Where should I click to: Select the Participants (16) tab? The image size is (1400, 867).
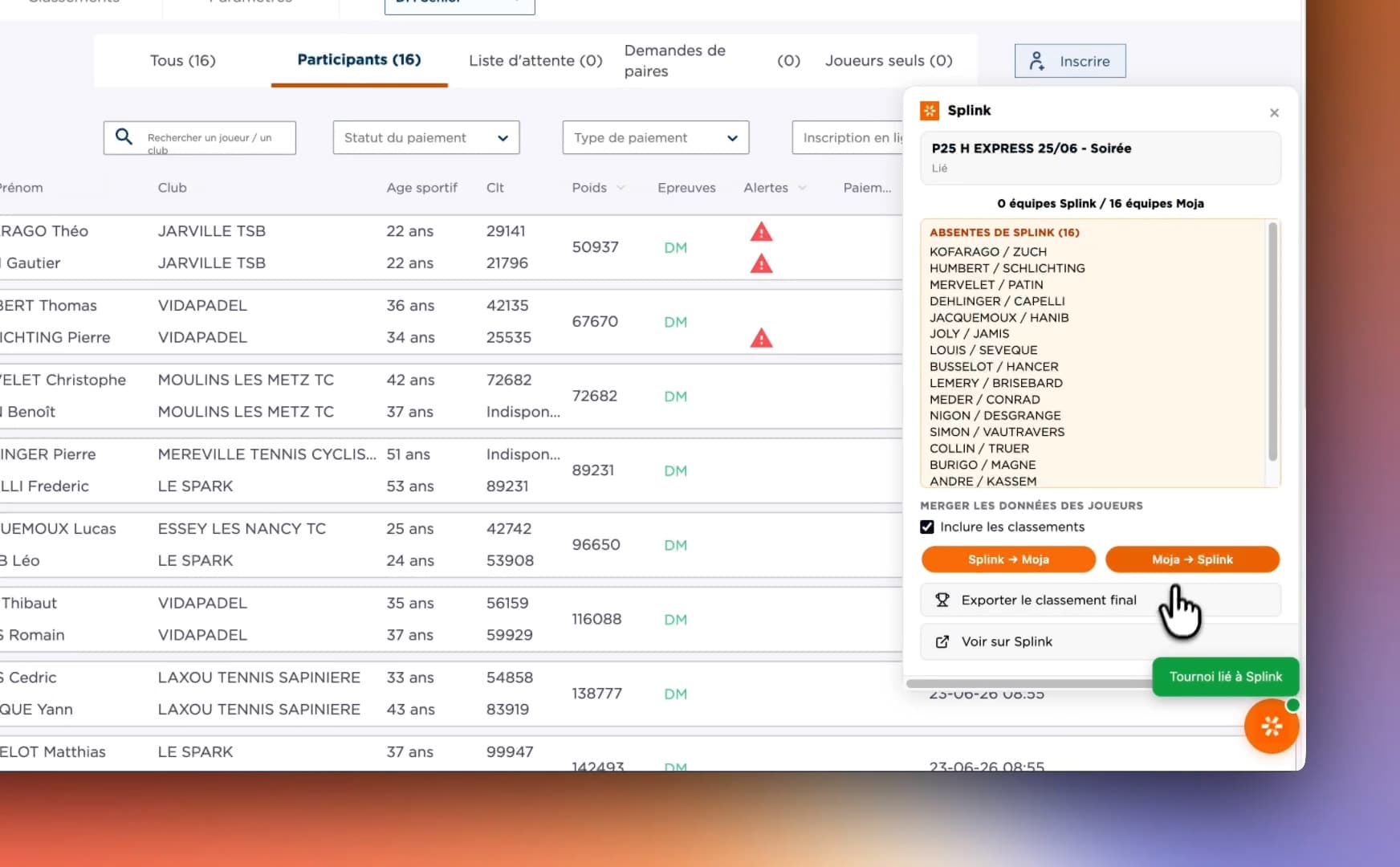[x=359, y=59]
